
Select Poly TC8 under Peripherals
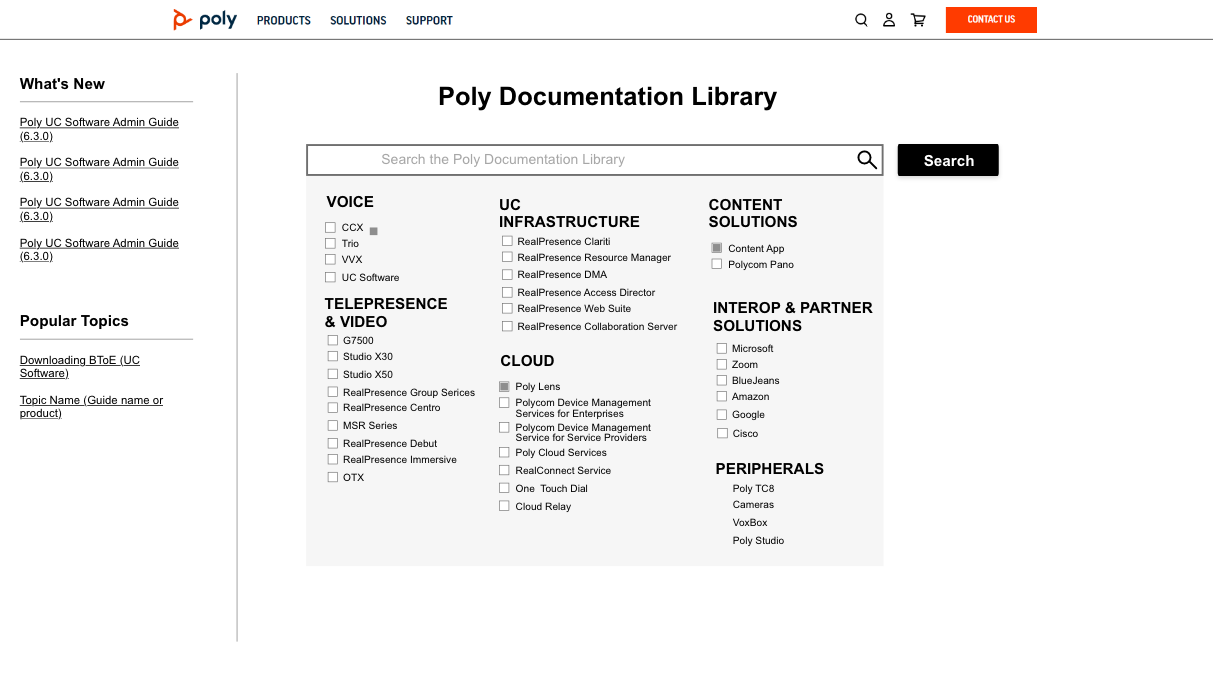[x=753, y=489]
